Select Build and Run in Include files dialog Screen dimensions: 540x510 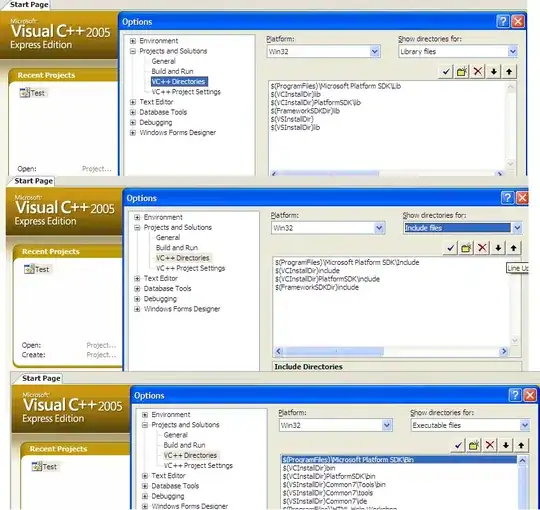pos(177,248)
